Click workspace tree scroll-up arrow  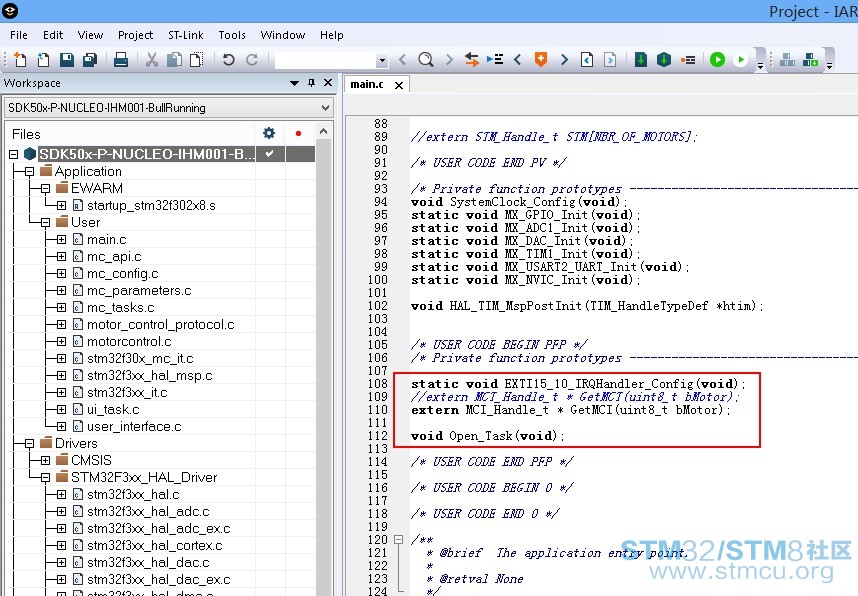point(323,131)
